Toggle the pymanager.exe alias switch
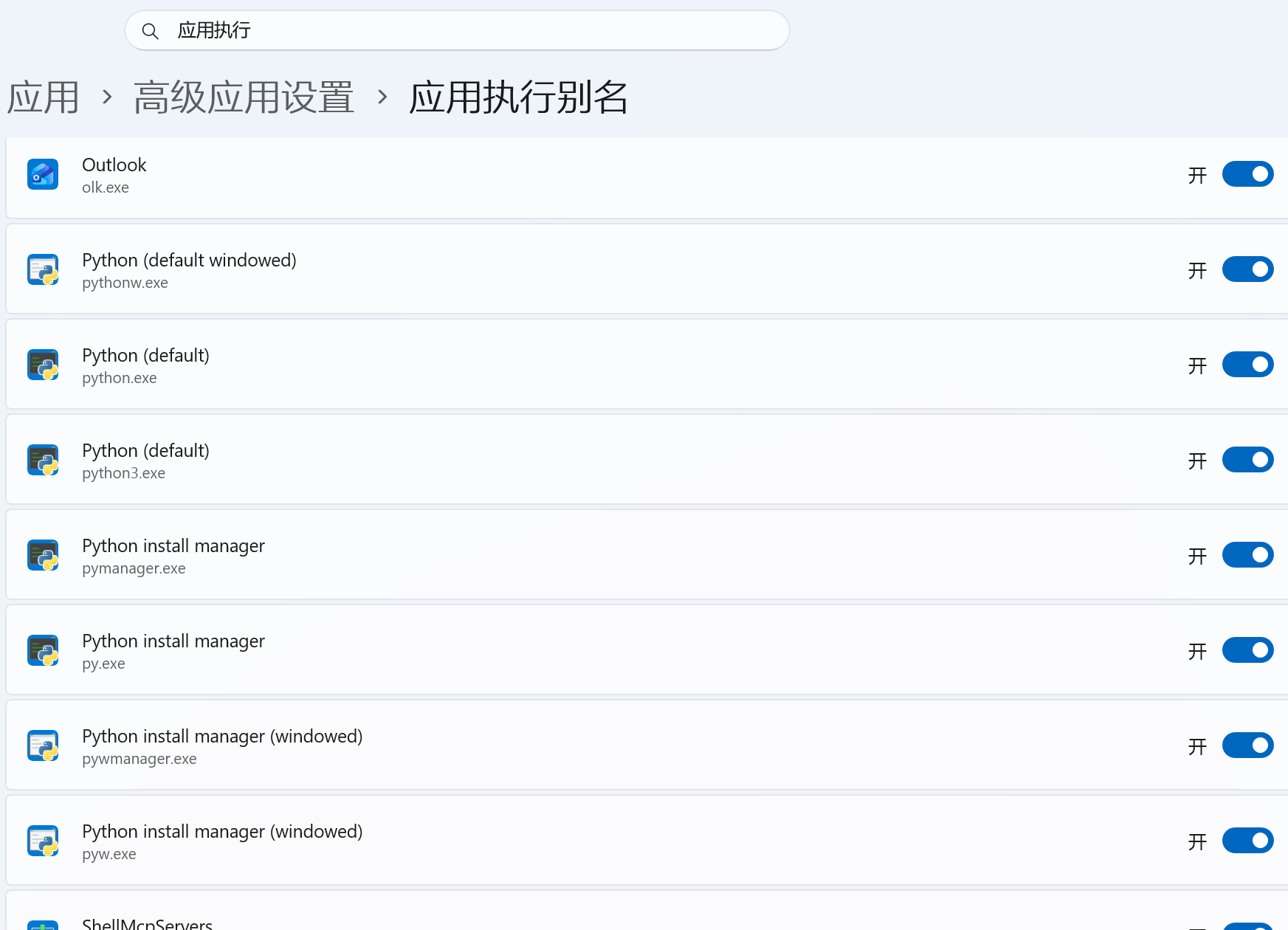The width and height of the screenshot is (1288, 930). 1247,555
